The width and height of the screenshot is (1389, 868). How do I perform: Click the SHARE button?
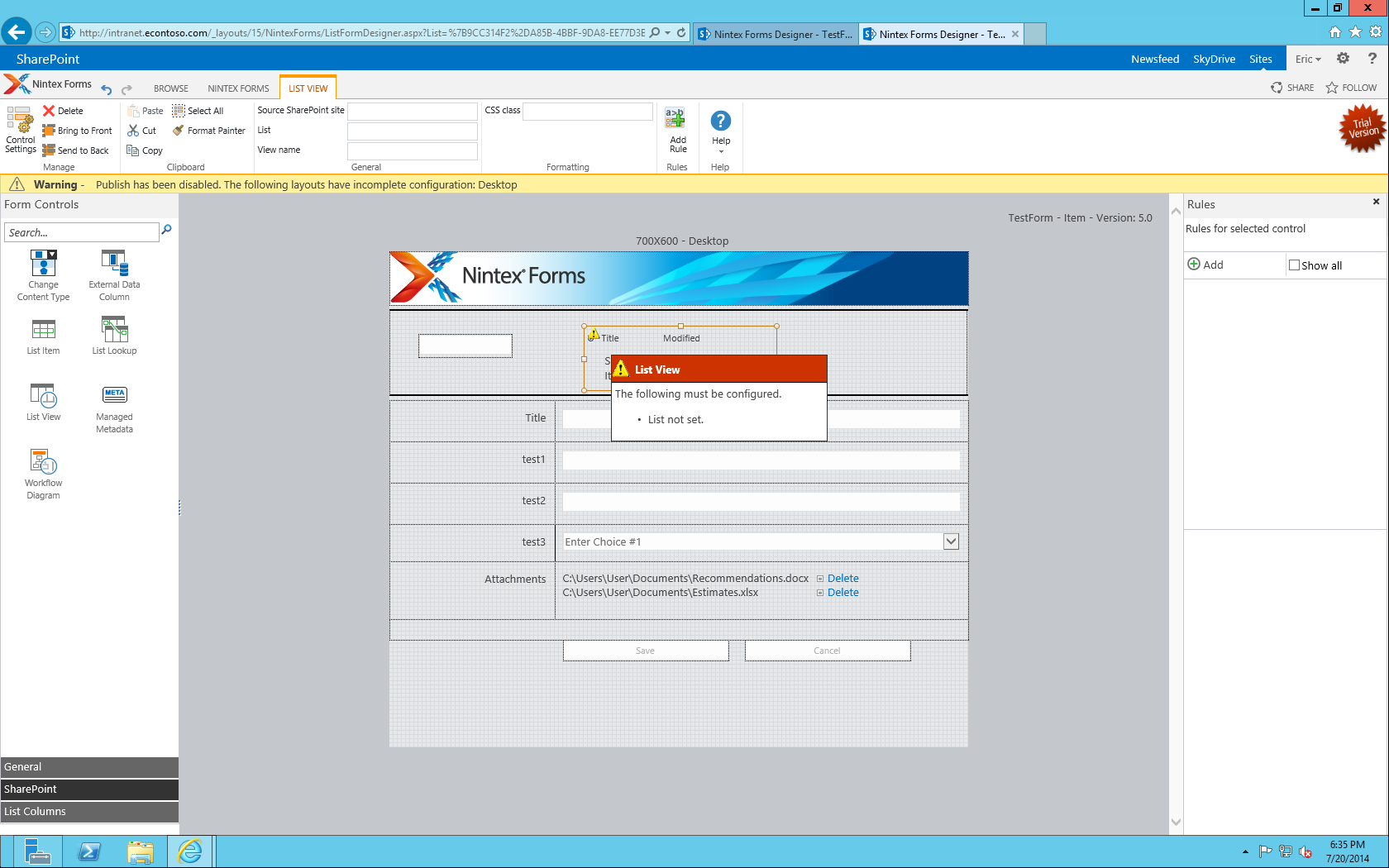click(x=1292, y=88)
